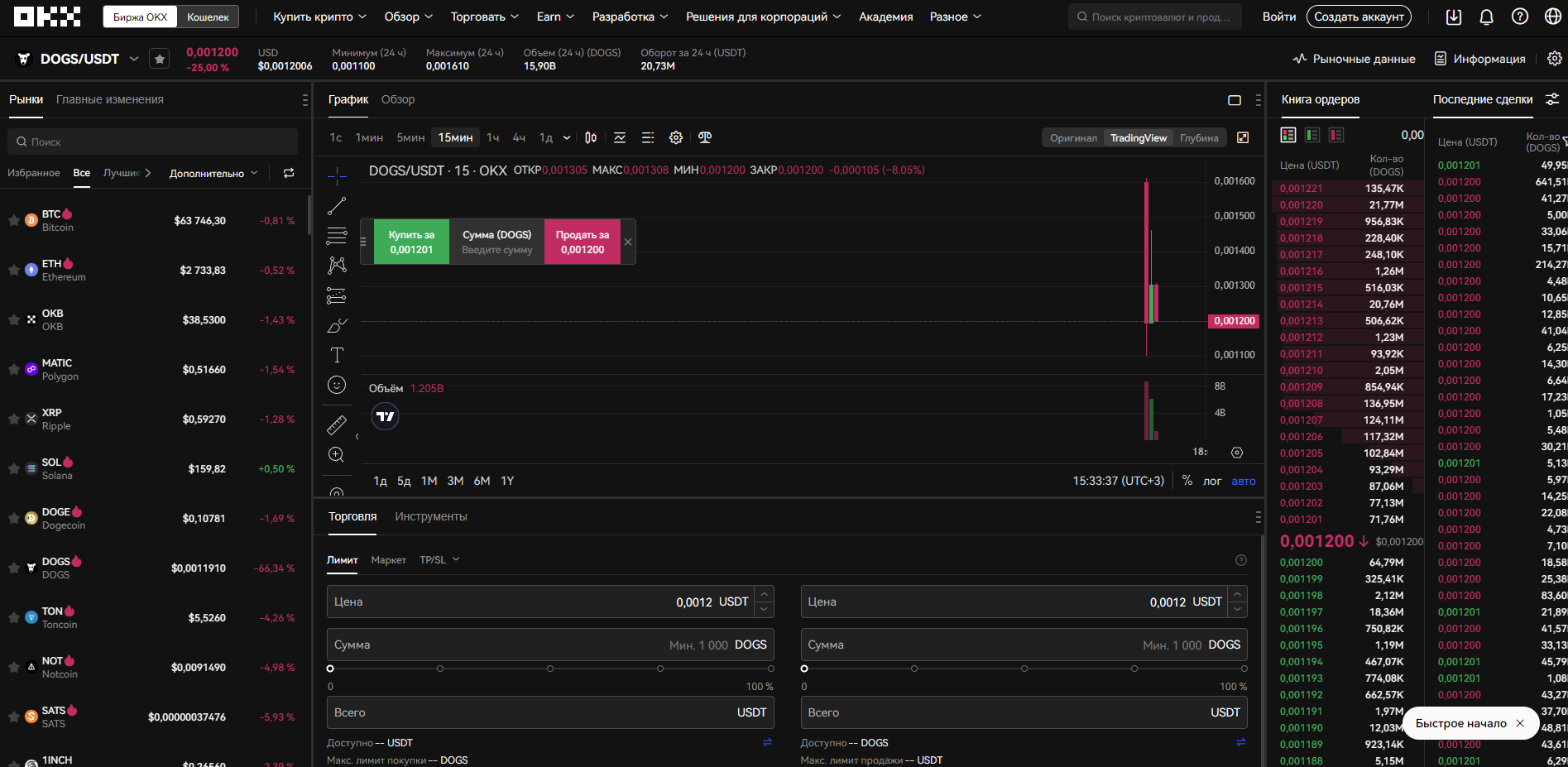Click the green Купить за 0,001201 button

(x=411, y=242)
